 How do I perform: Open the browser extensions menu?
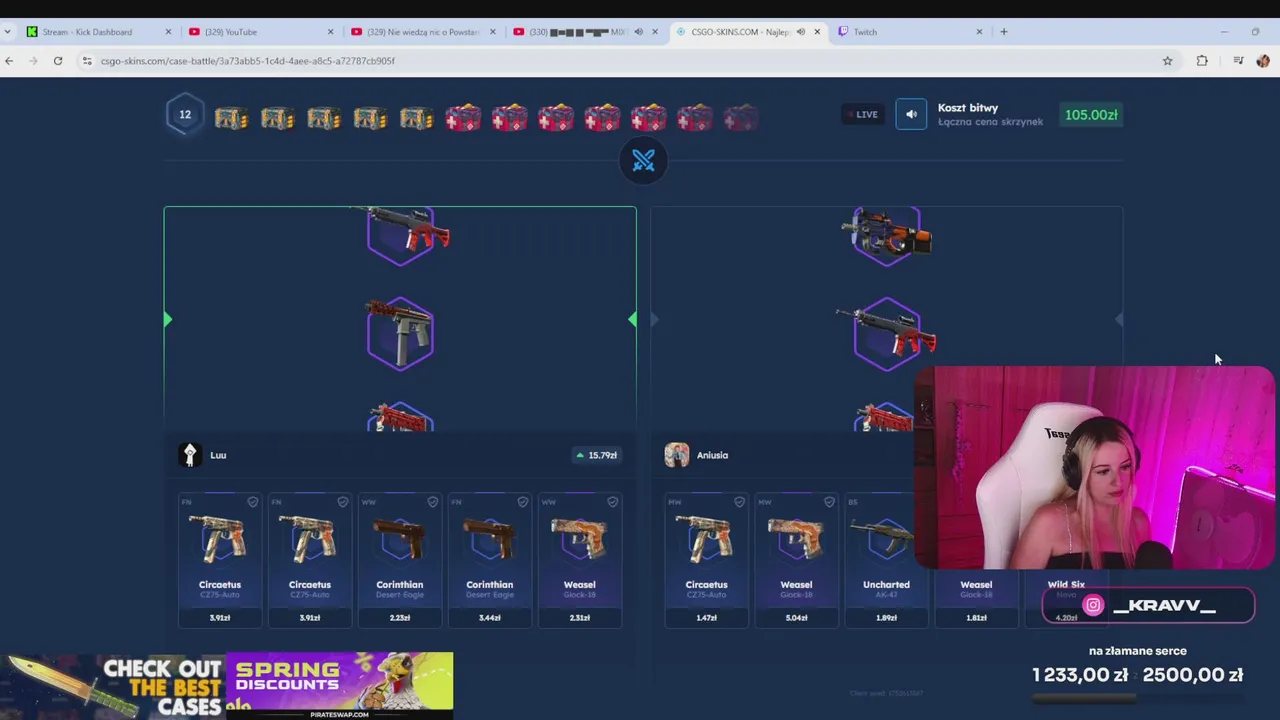pos(1202,61)
